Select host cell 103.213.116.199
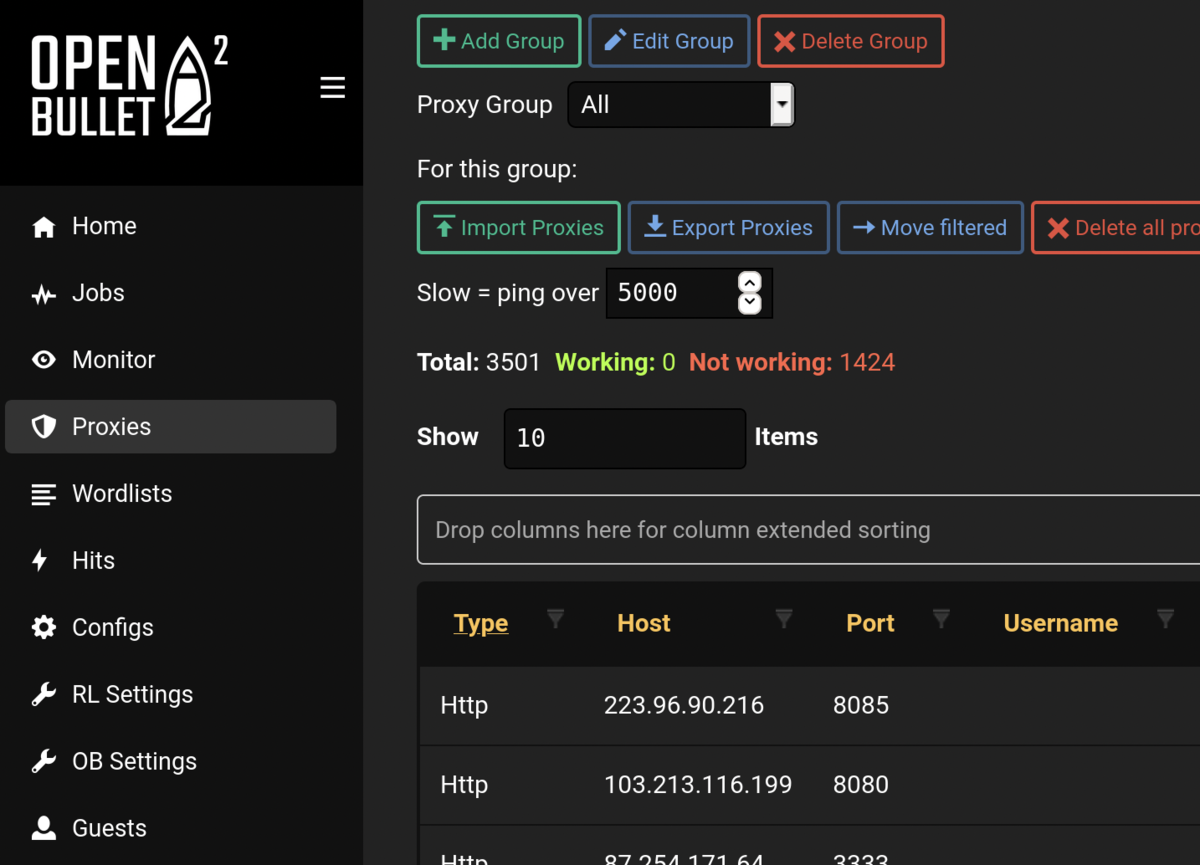The height and width of the screenshot is (865, 1200). tap(698, 785)
